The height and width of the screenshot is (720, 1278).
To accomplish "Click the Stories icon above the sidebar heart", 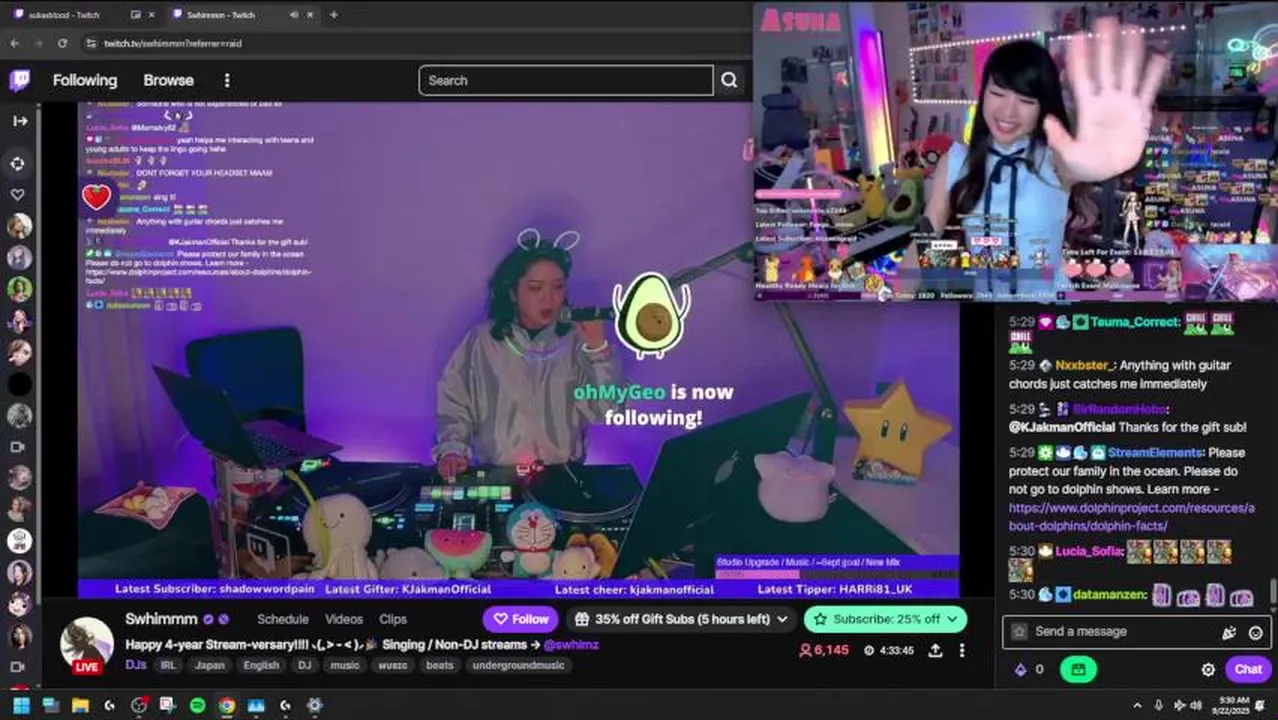I will [x=18, y=163].
